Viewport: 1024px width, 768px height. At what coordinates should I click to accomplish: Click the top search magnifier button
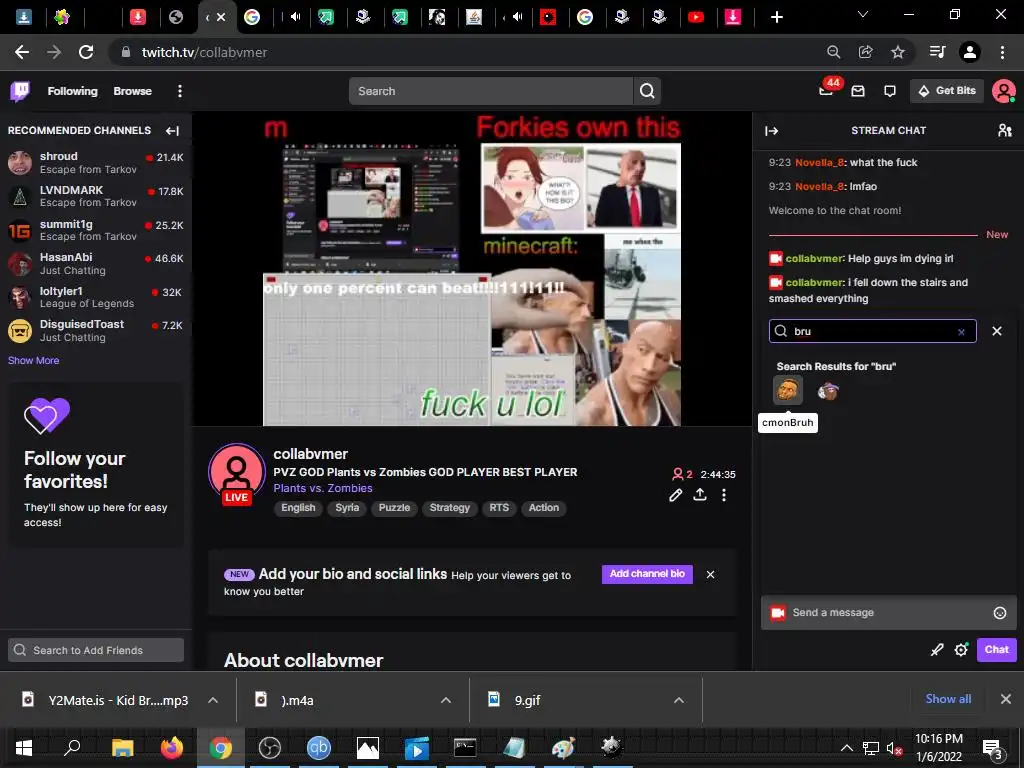[647, 91]
